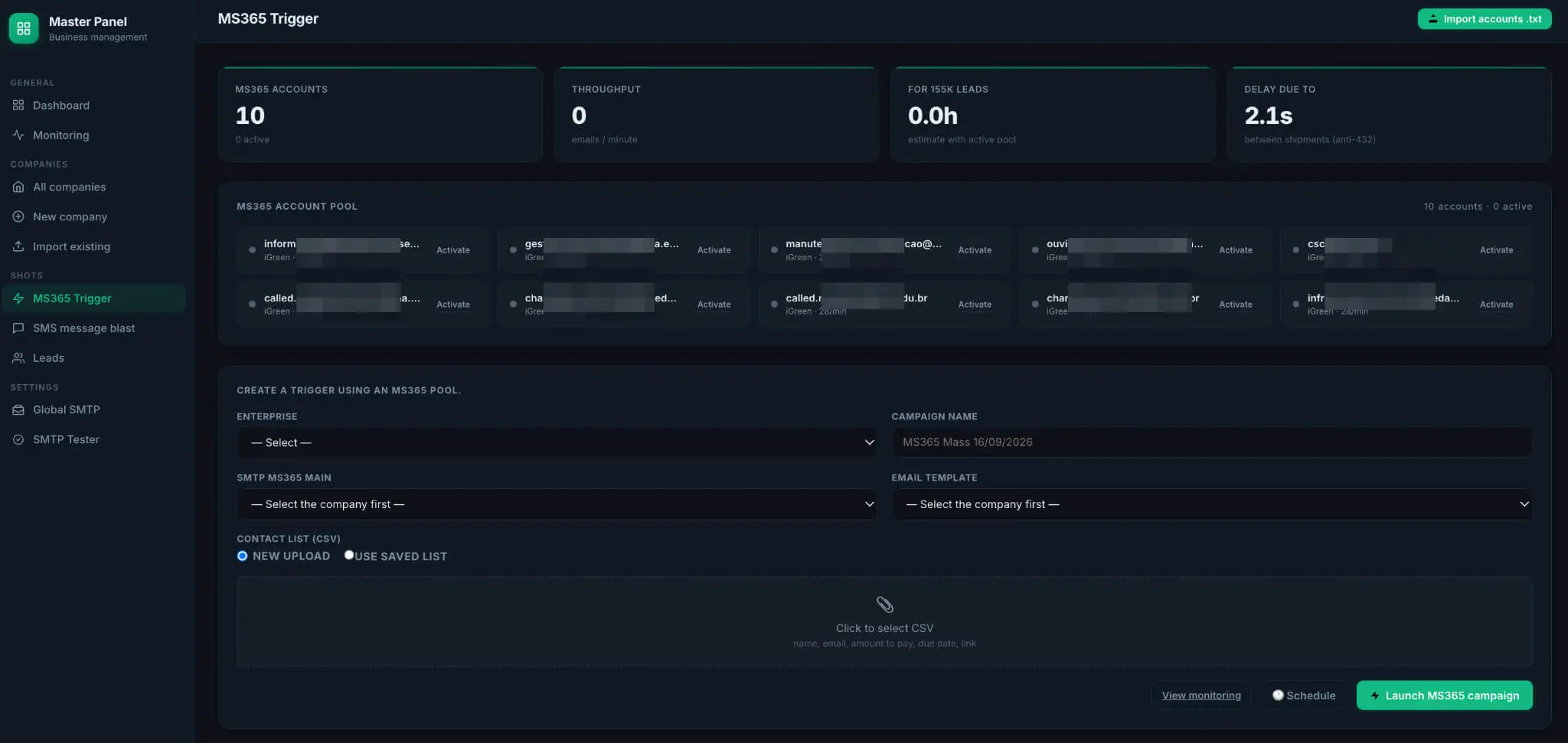Click the Leads people icon
Image resolution: width=1568 pixels, height=743 pixels.
(x=18, y=358)
